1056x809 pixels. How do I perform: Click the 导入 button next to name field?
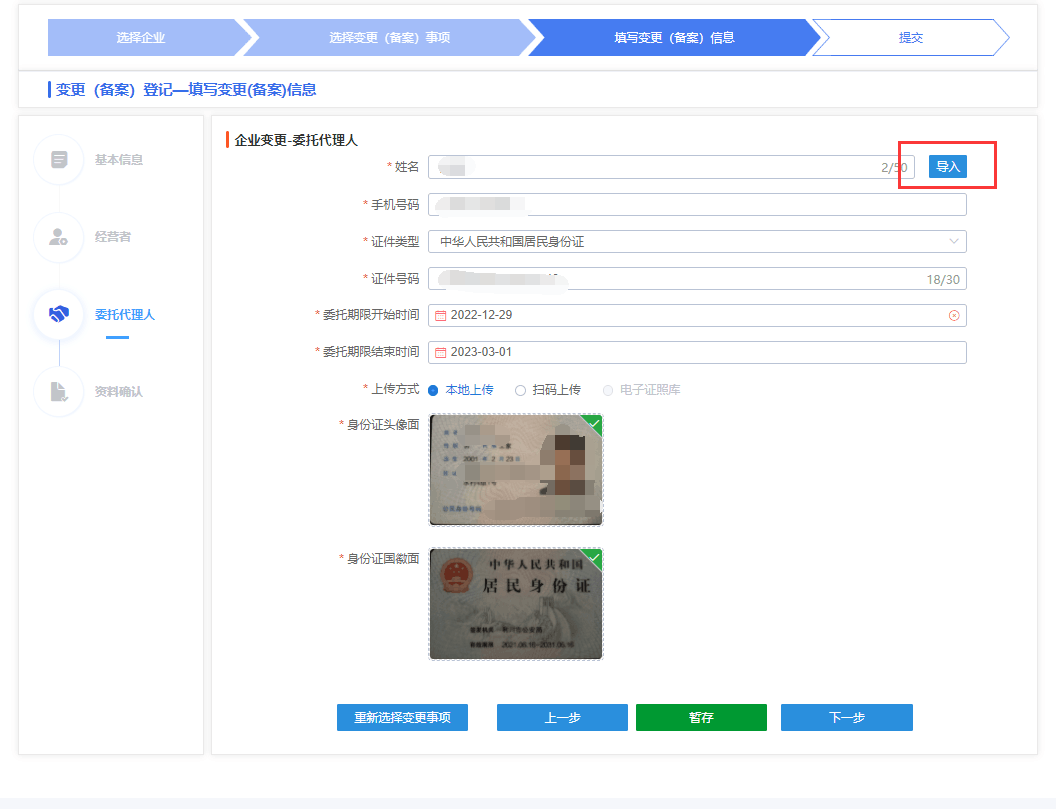click(947, 167)
